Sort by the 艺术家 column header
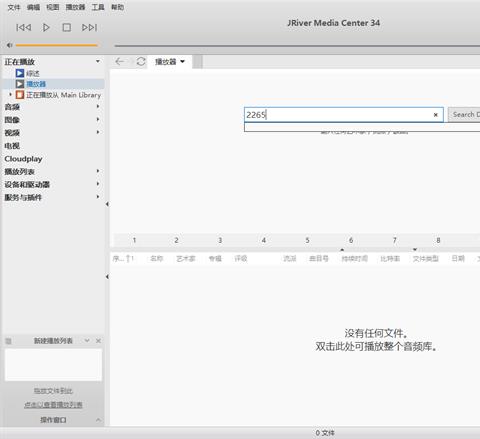This screenshot has height=439, width=480. click(x=186, y=259)
